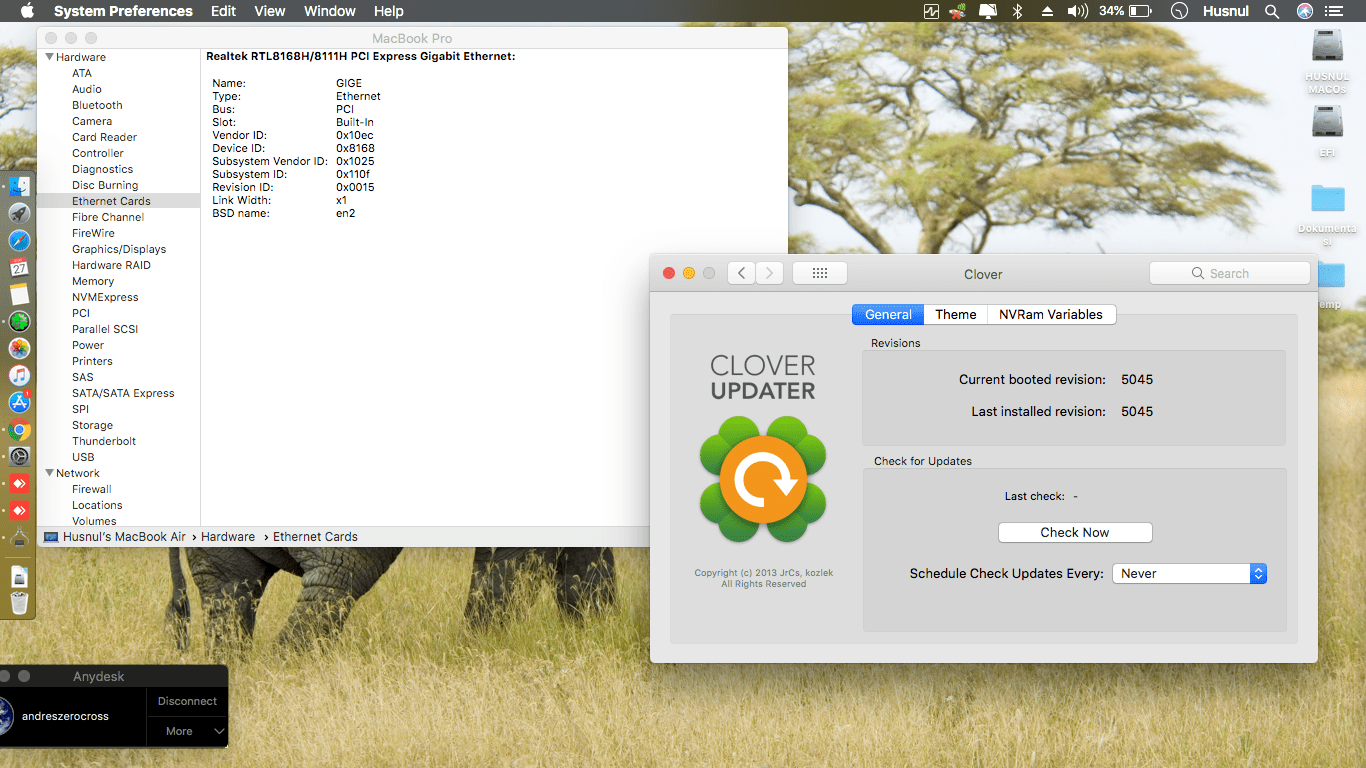This screenshot has width=1366, height=768.
Task: Open Finder from the Dock
Action: pyautogui.click(x=19, y=186)
